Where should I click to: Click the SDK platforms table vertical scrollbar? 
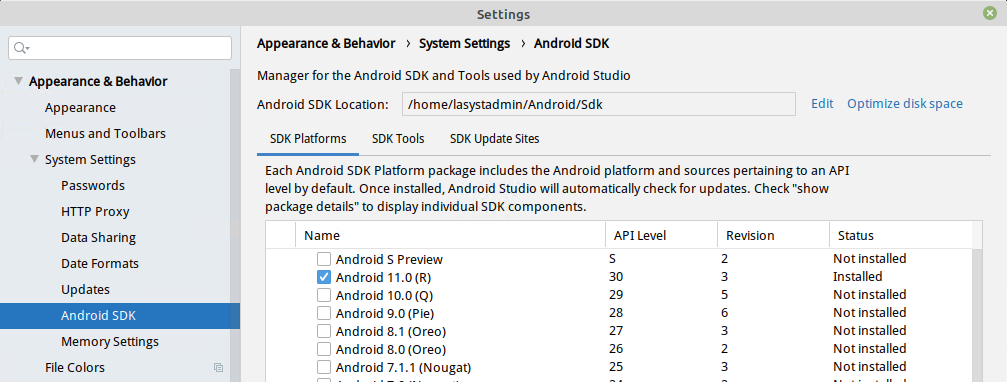point(977,315)
